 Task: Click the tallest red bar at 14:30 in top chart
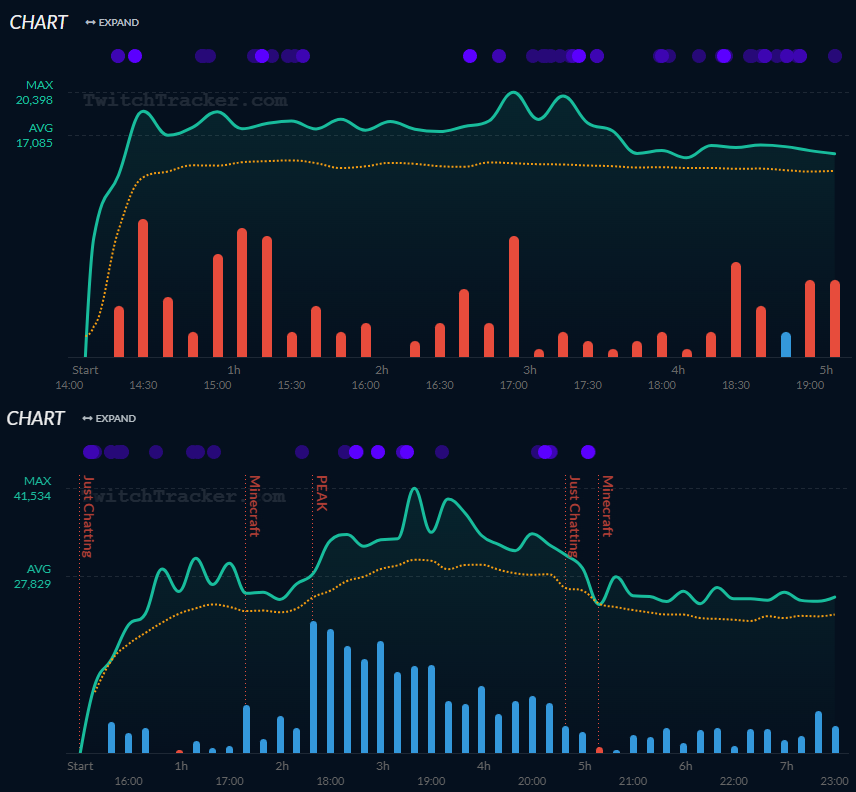click(143, 288)
